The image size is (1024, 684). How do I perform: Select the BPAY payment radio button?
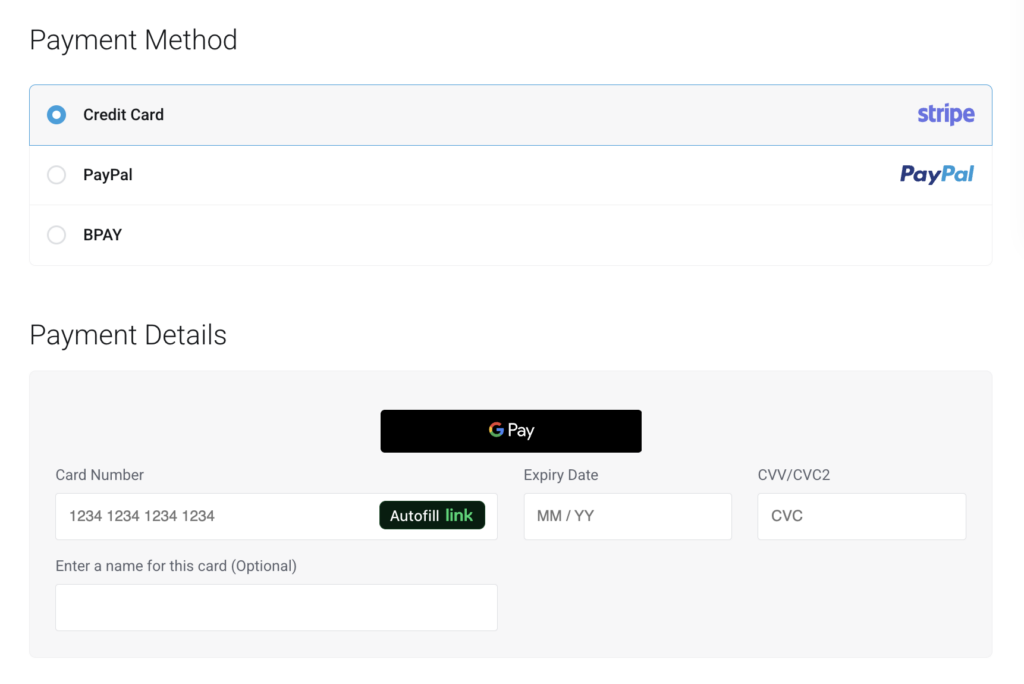pos(57,235)
